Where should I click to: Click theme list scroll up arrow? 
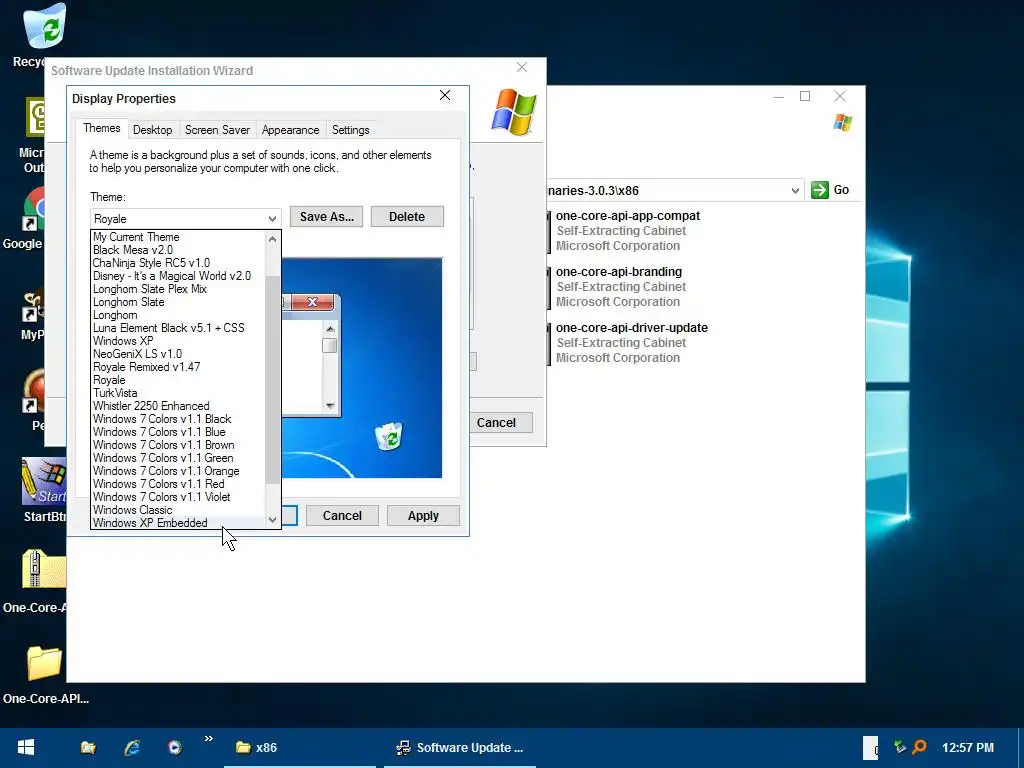point(272,239)
